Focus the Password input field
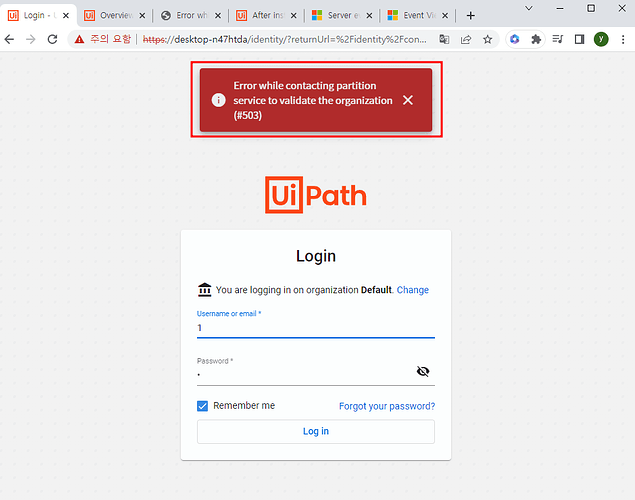The width and height of the screenshot is (635, 500). [x=306, y=374]
